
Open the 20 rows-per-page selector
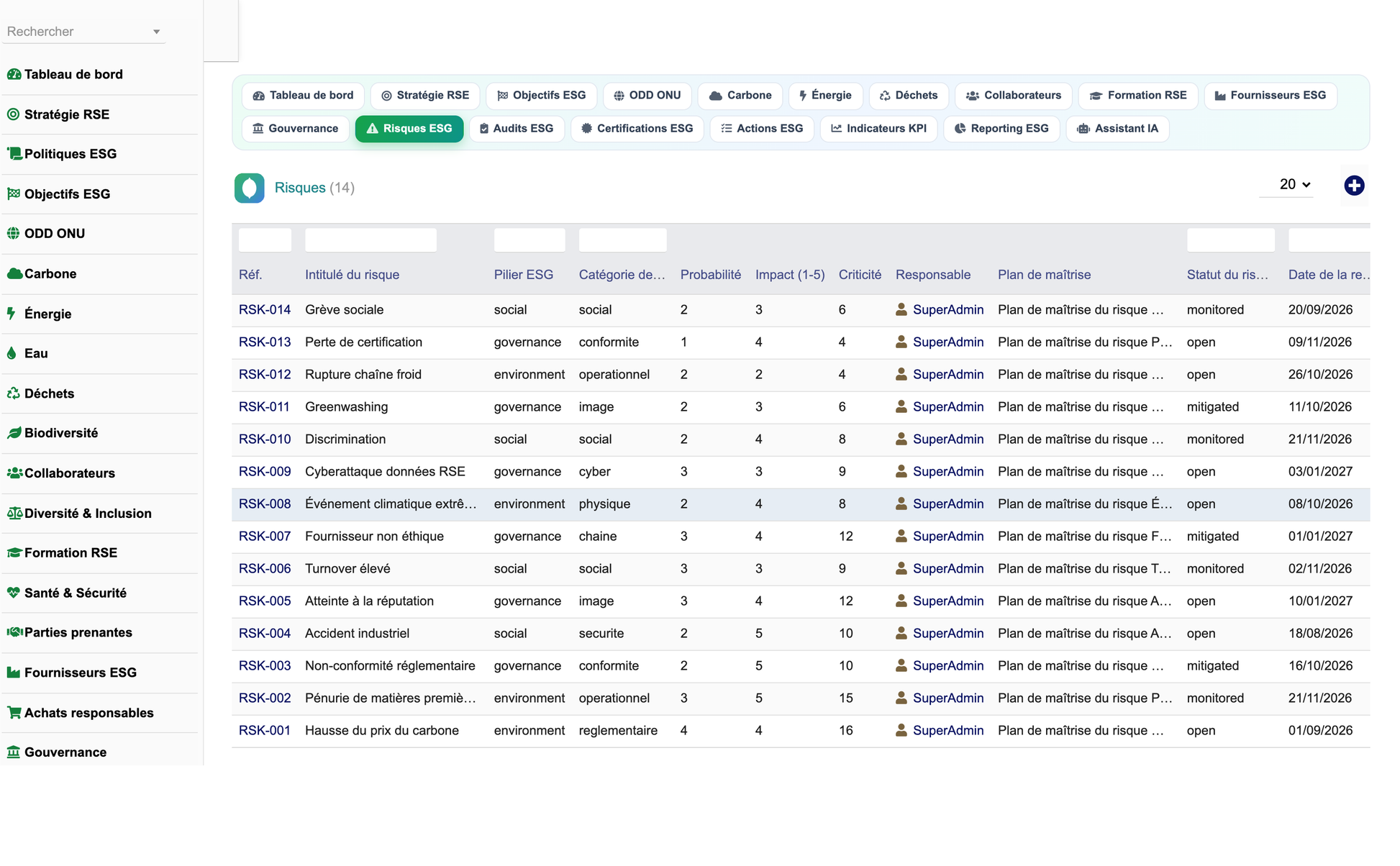click(1294, 185)
